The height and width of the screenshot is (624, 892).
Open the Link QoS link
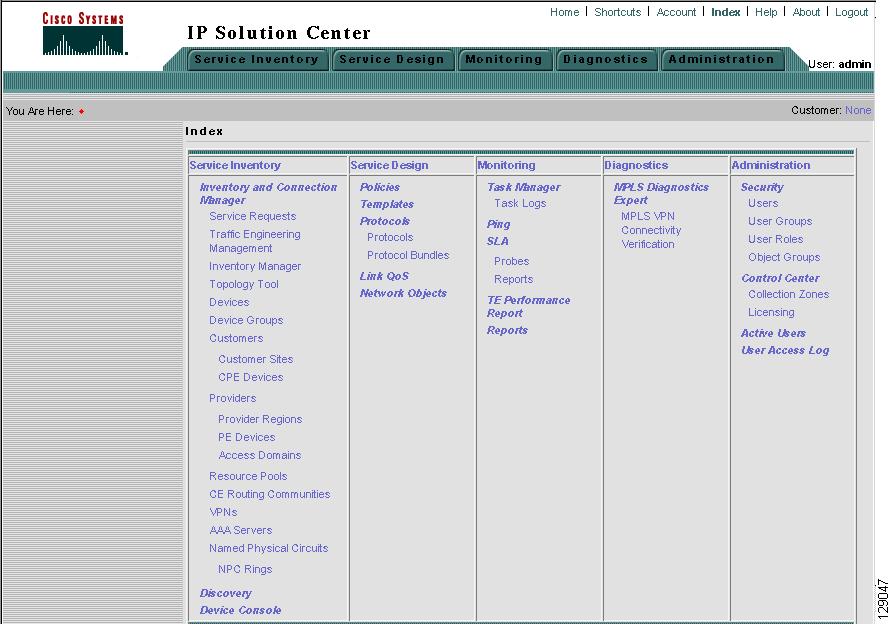click(x=384, y=276)
